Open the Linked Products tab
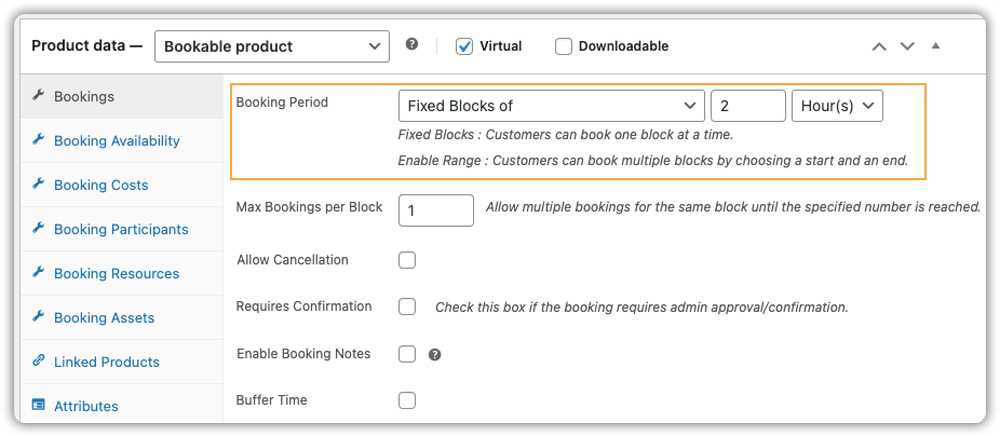The image size is (1000, 436). pyautogui.click(x=122, y=361)
